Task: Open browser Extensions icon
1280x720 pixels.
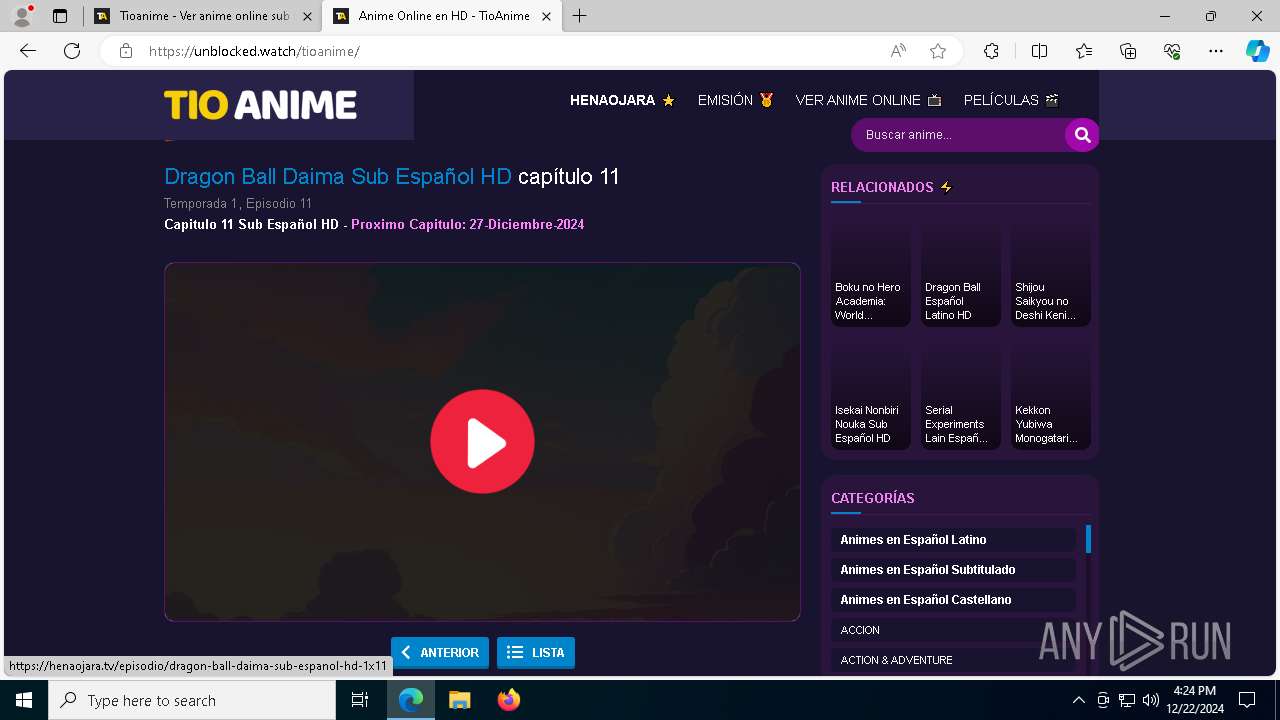Action: pos(991,51)
